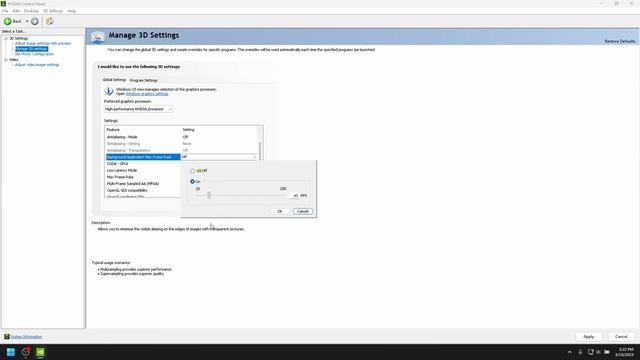Click the green Back arrow icon
Viewport: 640px width, 360px height.
coord(8,21)
